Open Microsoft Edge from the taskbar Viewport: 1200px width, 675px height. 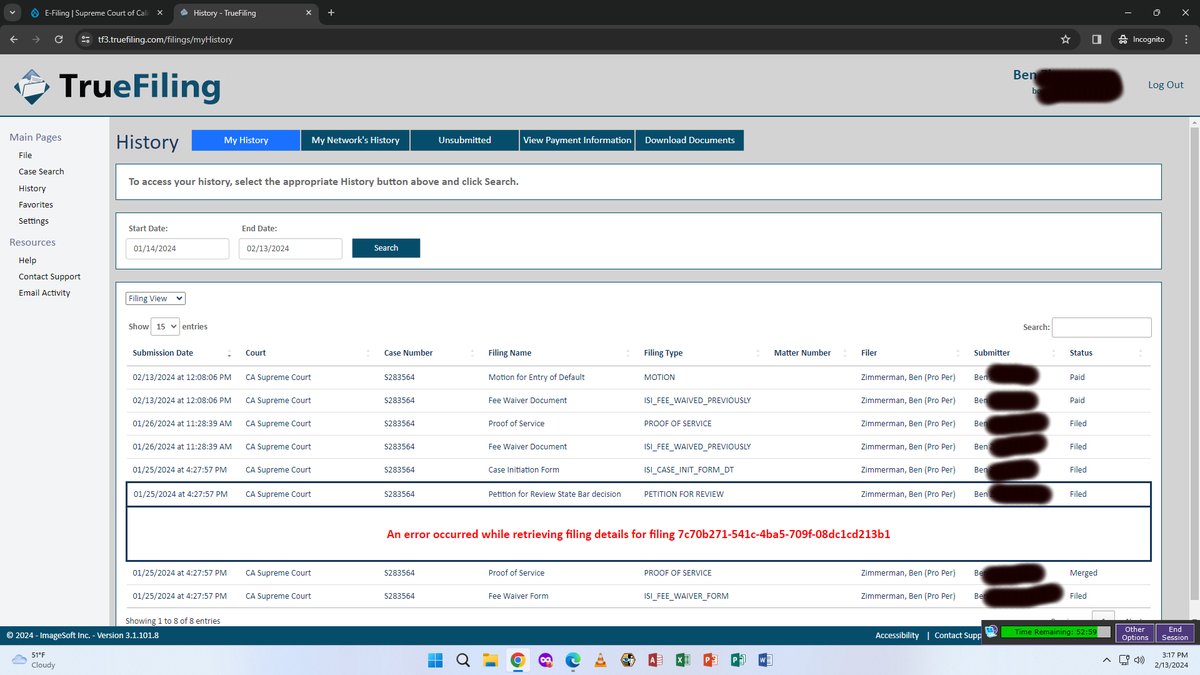point(572,660)
